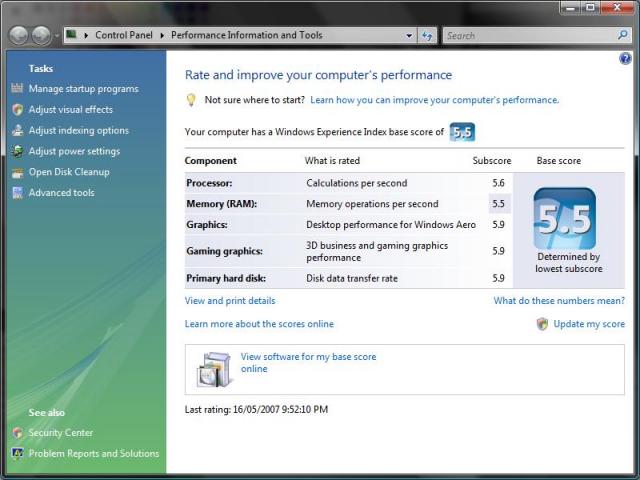
Task: Click the Graphics: row label
Action: [x=207, y=224]
